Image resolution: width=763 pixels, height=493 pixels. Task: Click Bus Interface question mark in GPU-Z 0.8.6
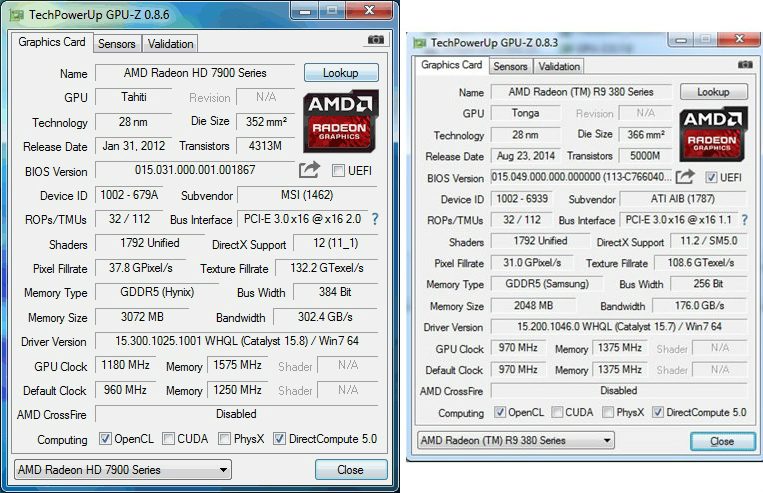pyautogui.click(x=375, y=219)
